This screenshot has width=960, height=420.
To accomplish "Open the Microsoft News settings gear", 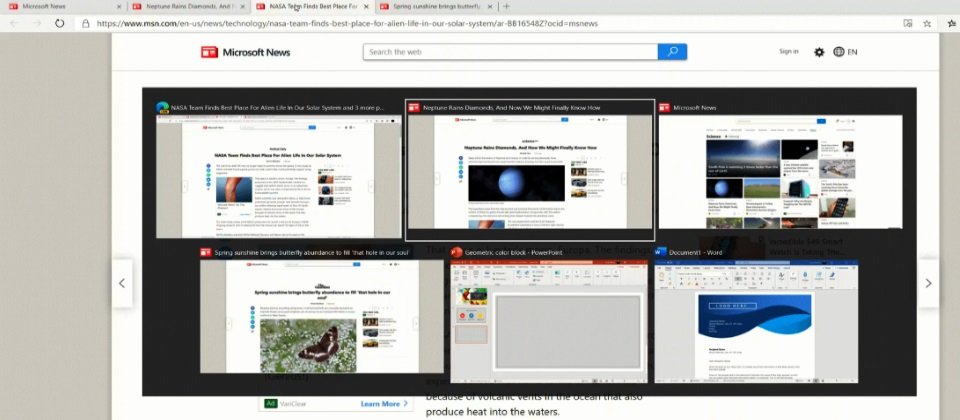I will click(819, 52).
